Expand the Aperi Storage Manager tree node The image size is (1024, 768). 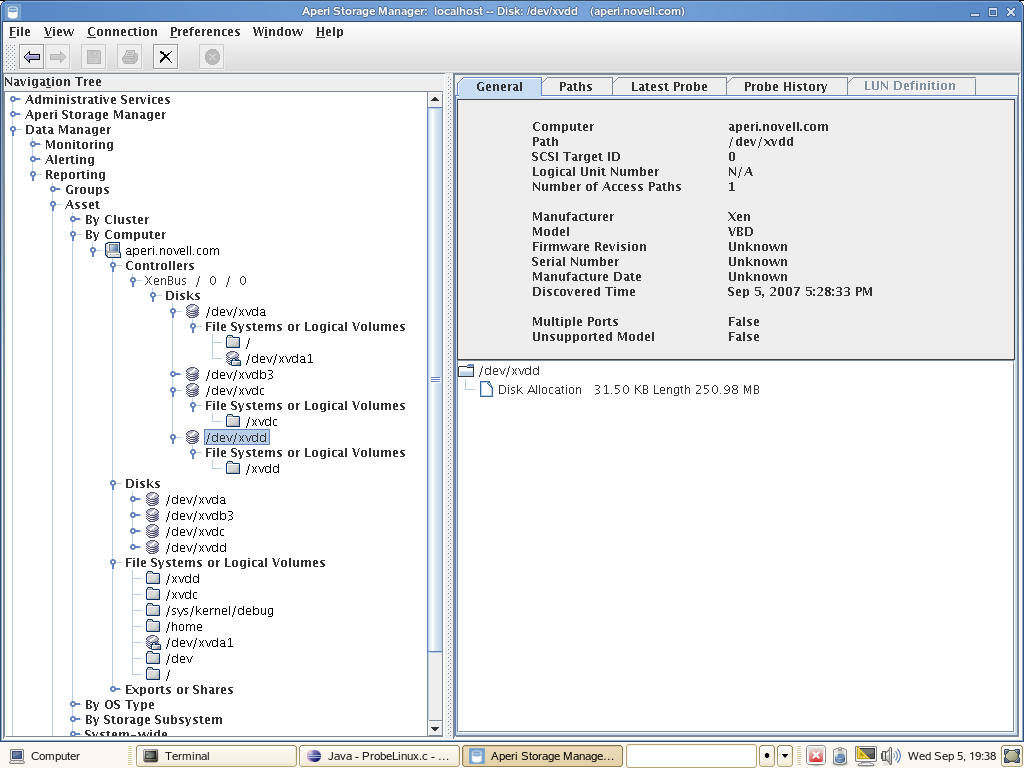point(14,114)
